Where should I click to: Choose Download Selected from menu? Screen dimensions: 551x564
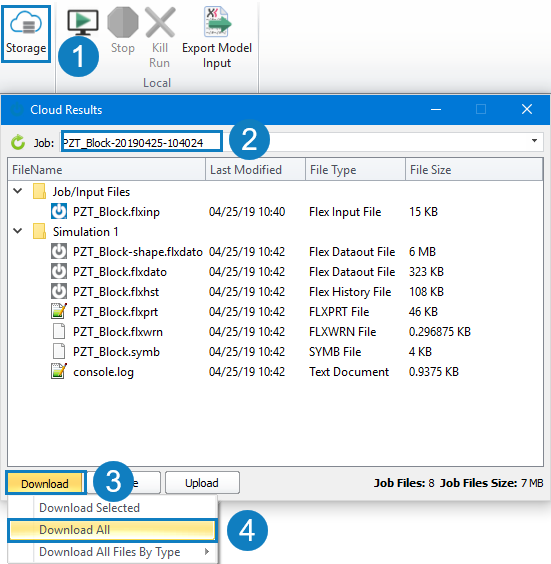113,508
